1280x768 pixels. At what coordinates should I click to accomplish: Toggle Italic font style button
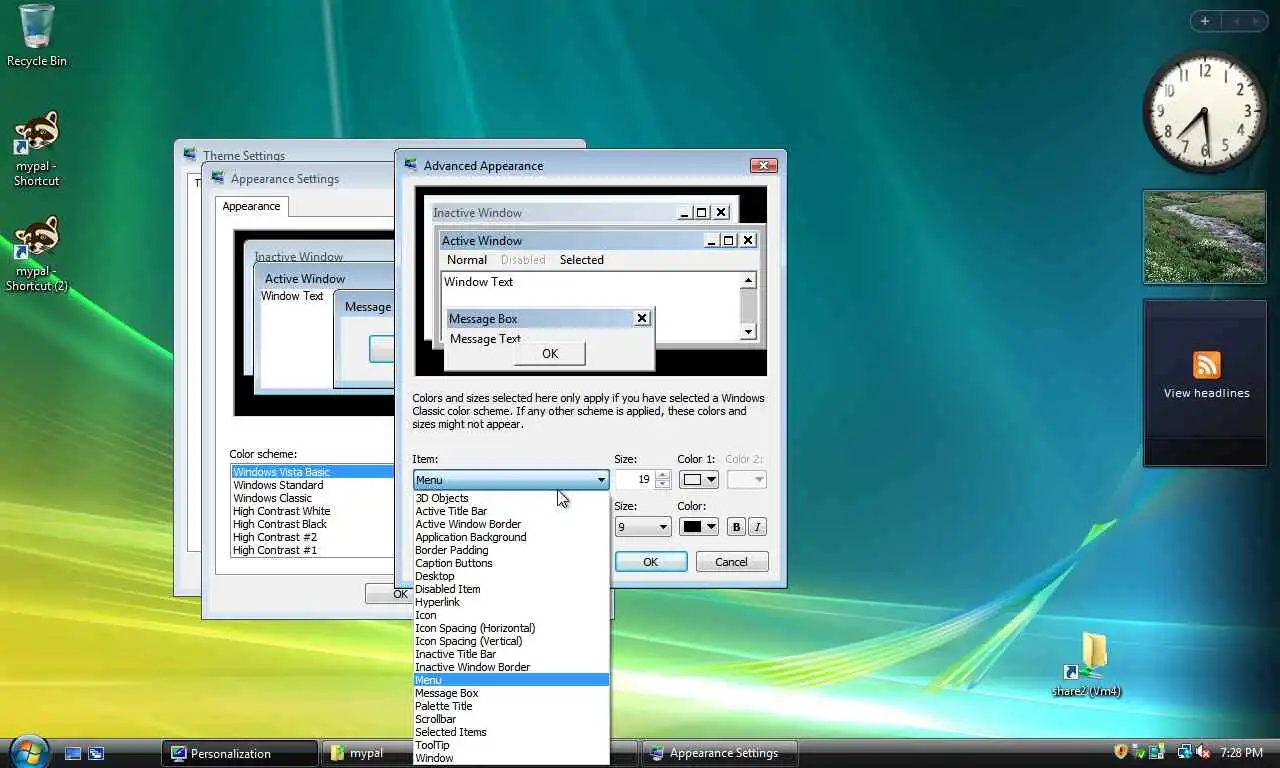coord(757,527)
